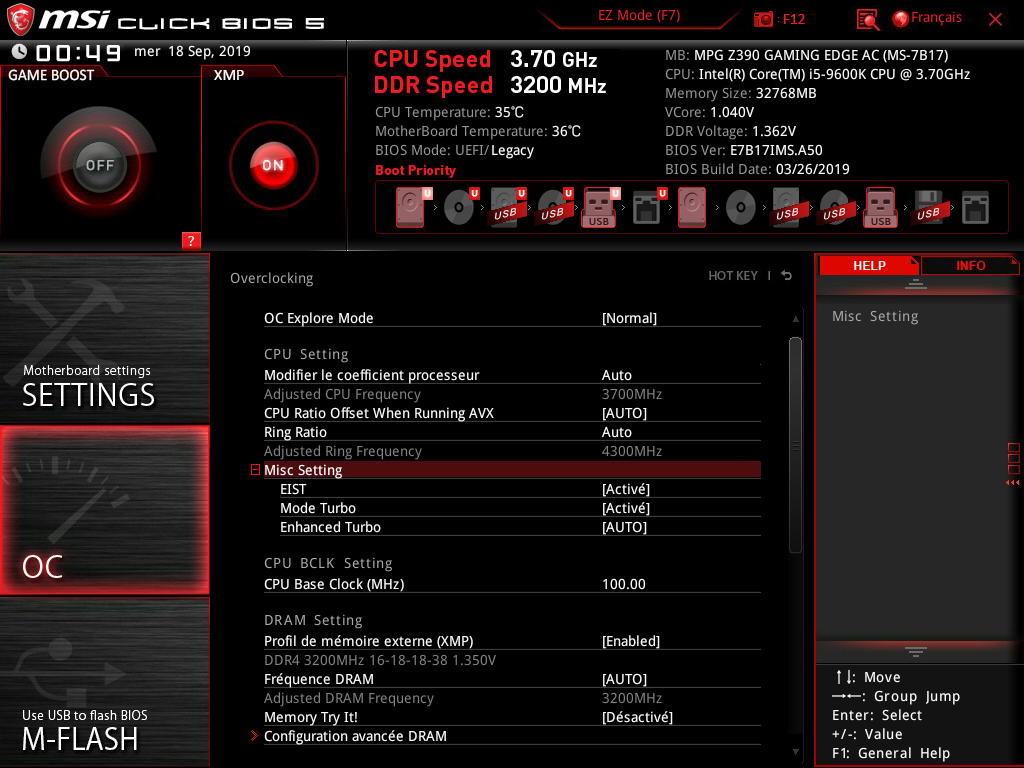
Task: Click the scroll up arrow of settings list
Action: point(795,319)
